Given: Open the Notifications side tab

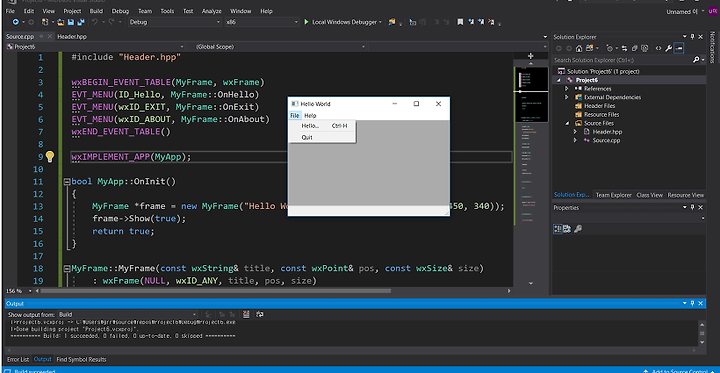Looking at the screenshot, I should [x=714, y=47].
